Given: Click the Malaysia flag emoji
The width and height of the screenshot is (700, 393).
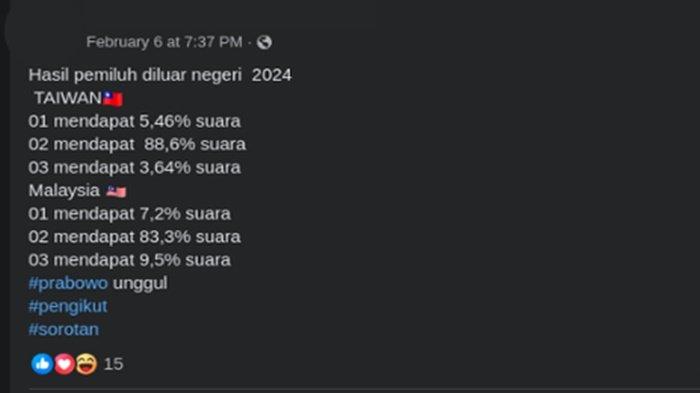Looking at the screenshot, I should tap(116, 192).
